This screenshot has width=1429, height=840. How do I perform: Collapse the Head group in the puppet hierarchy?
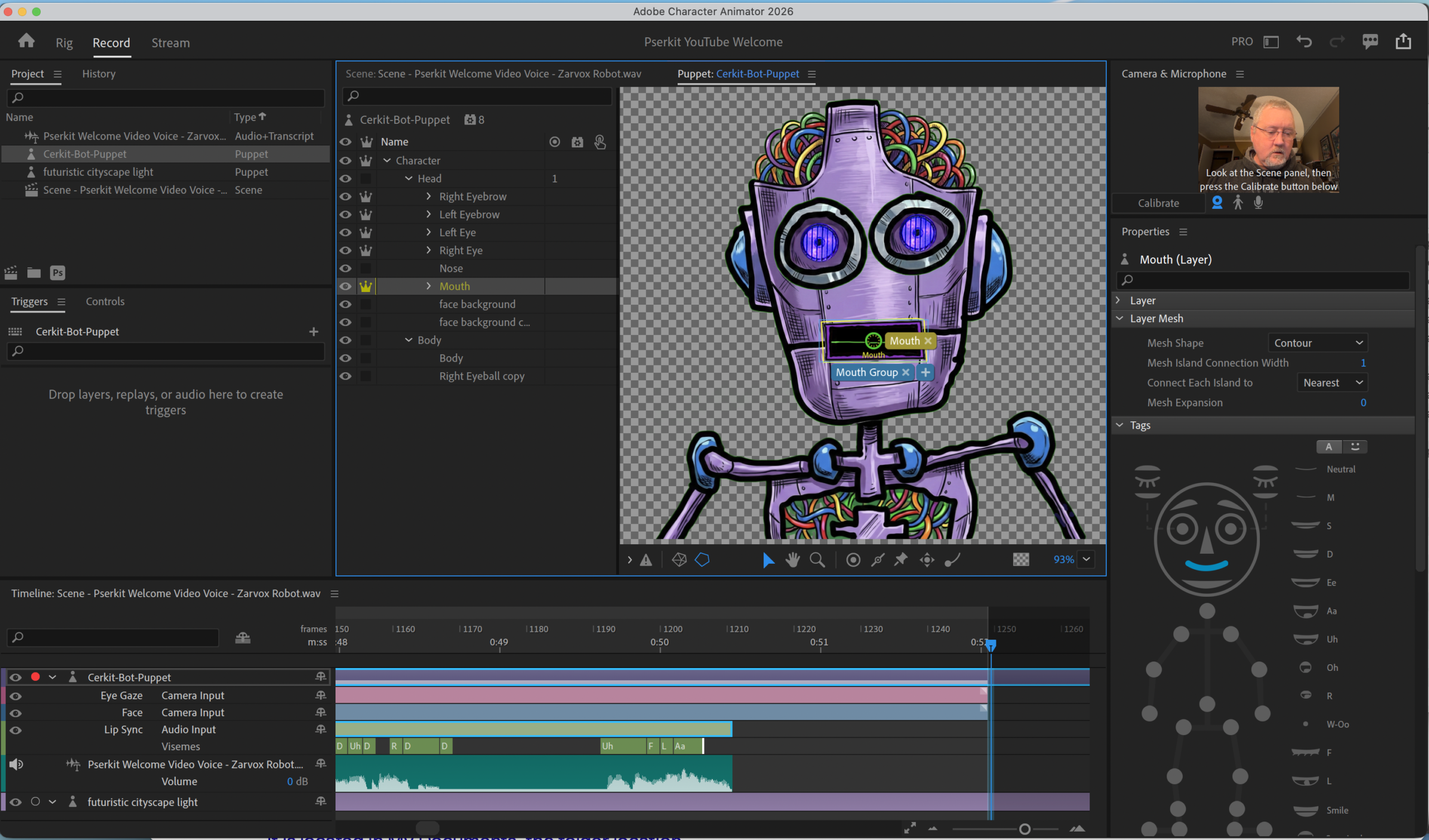point(408,178)
